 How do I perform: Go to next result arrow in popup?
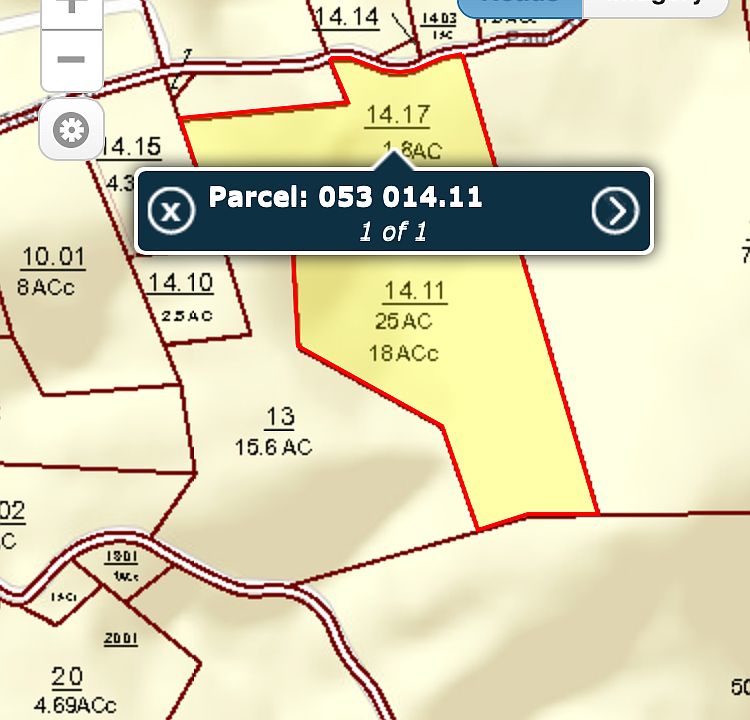pos(616,210)
